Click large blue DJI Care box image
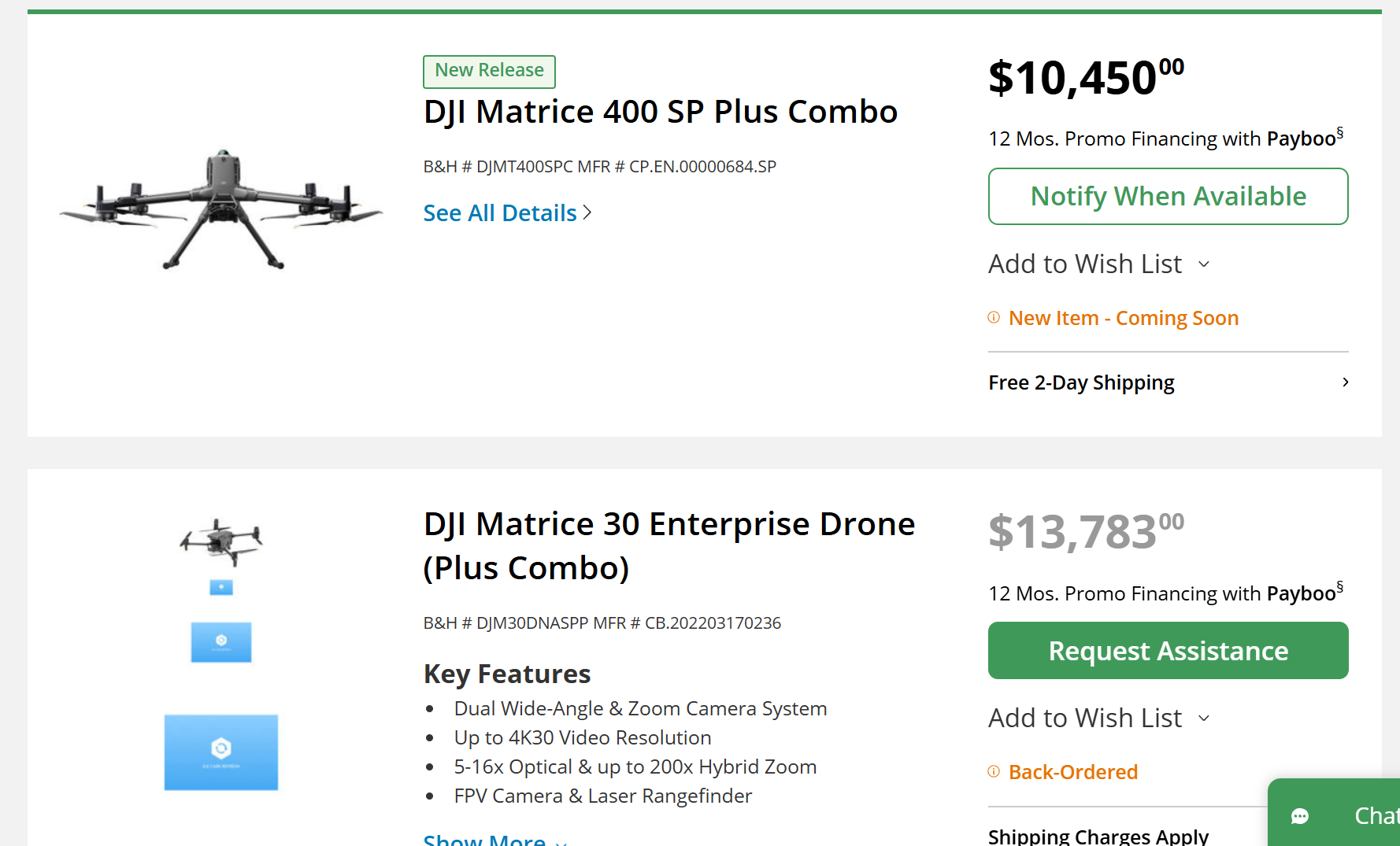 221,752
